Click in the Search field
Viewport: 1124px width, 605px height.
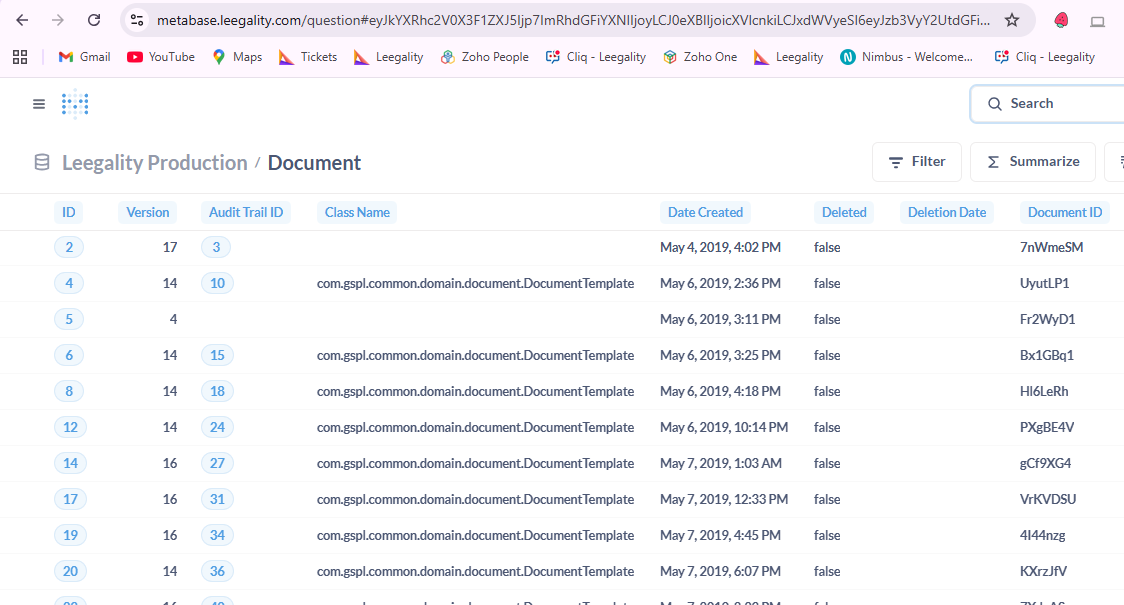click(x=1060, y=104)
